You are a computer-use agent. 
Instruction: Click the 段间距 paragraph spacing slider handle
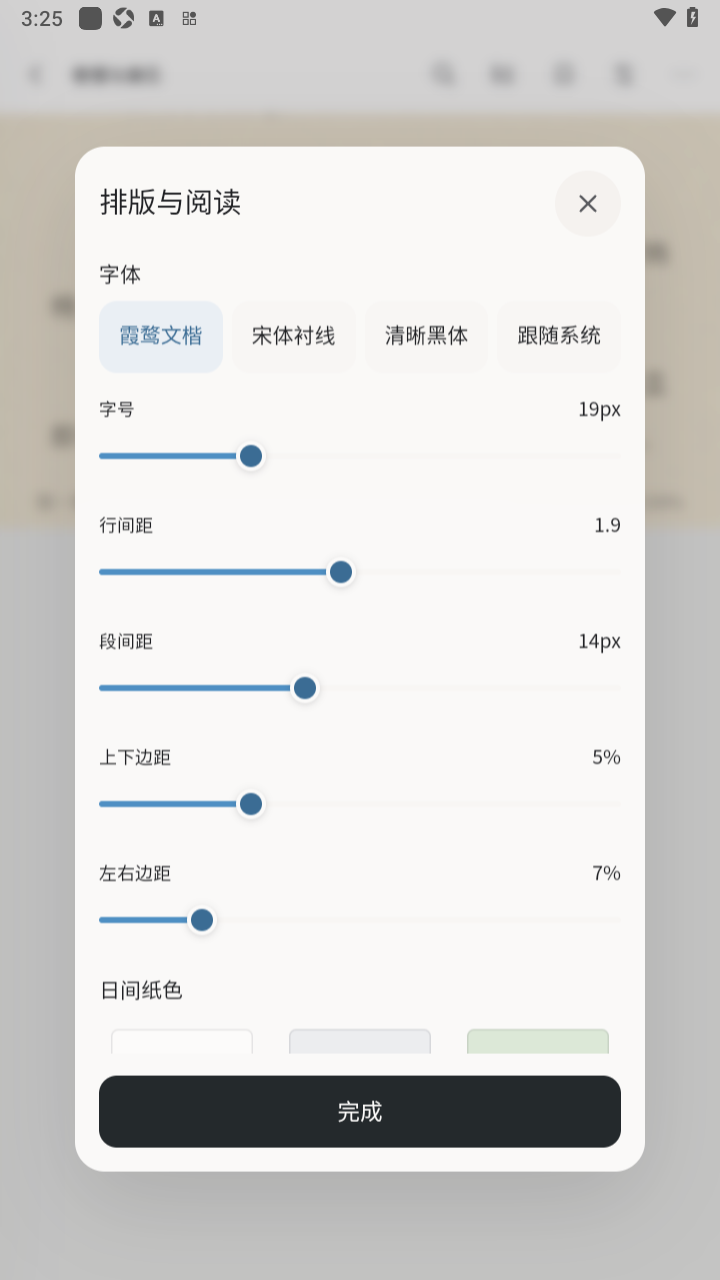tap(305, 688)
